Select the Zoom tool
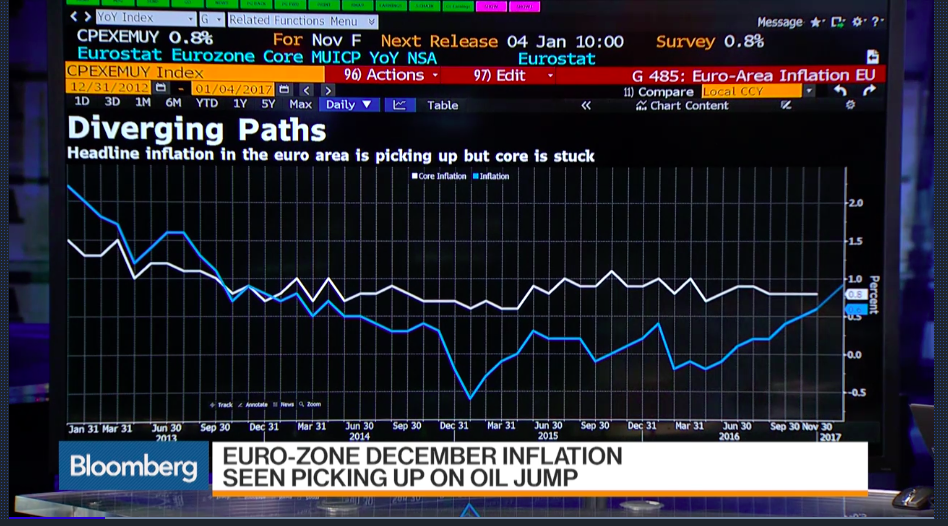 [x=310, y=404]
